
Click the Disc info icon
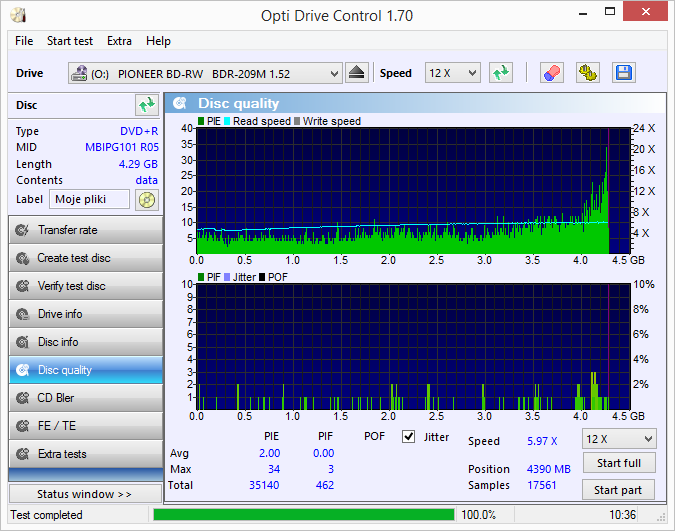pyautogui.click(x=22, y=342)
